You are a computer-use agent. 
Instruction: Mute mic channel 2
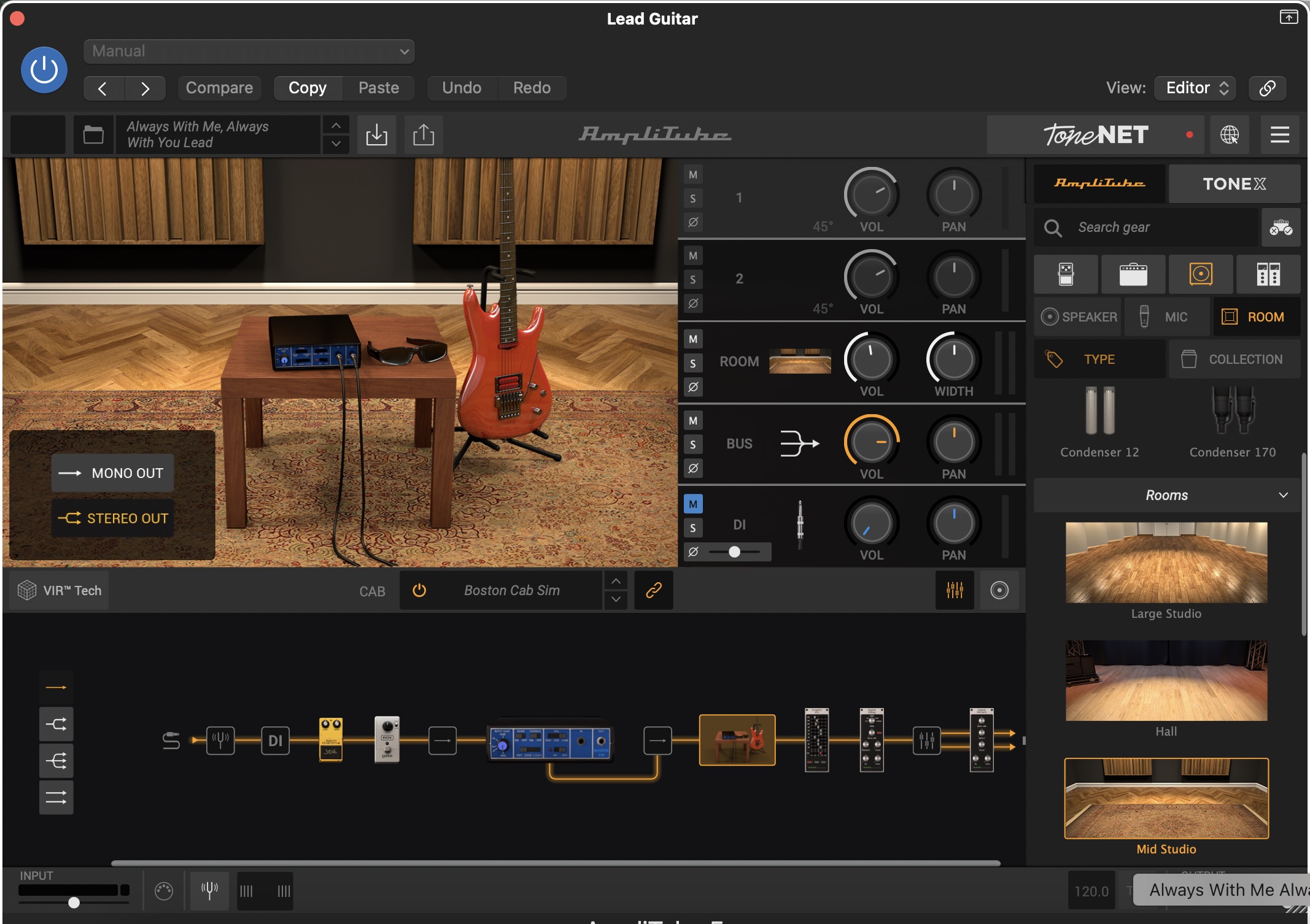point(693,256)
